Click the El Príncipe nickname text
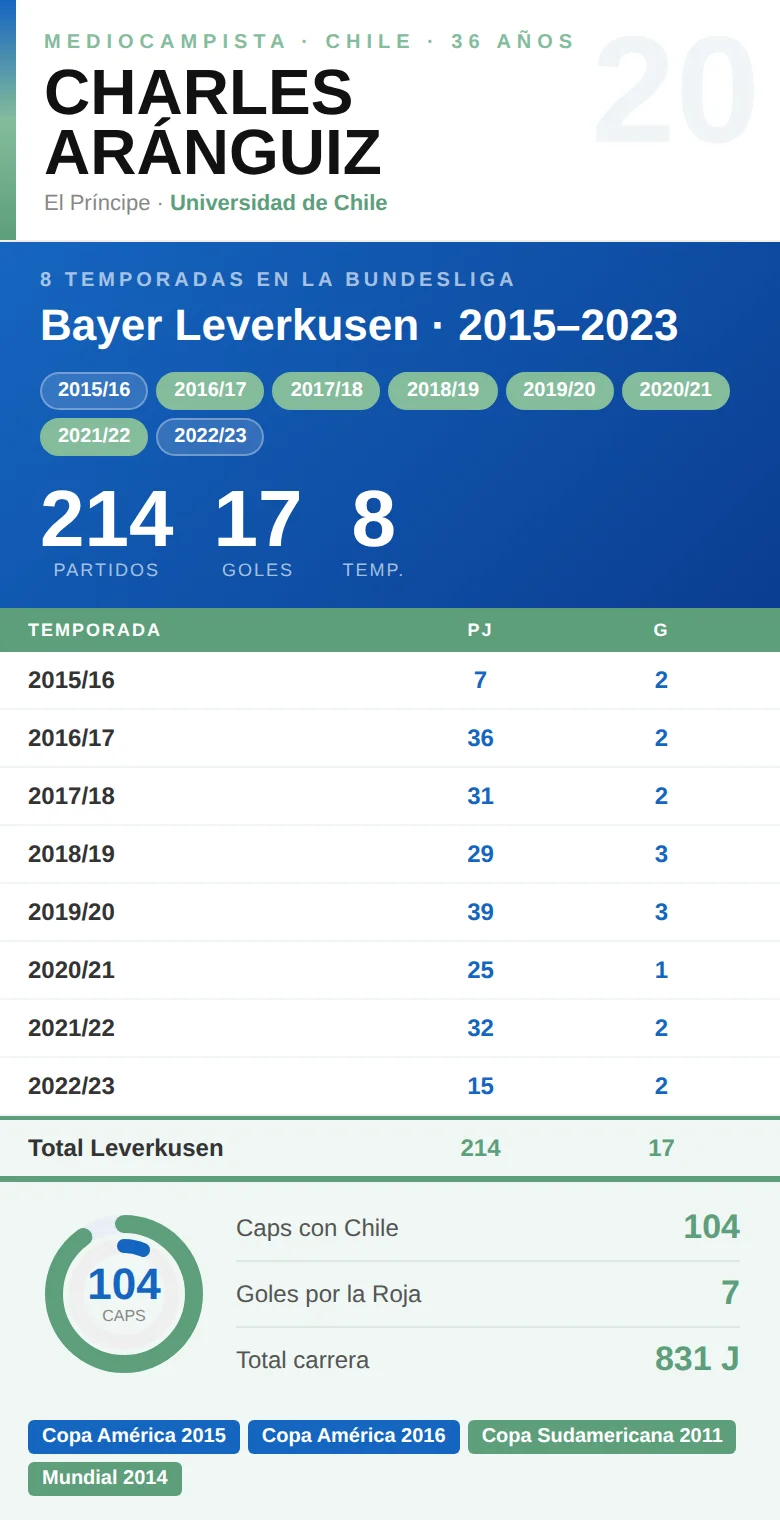This screenshot has height=1520, width=780. tap(97, 203)
